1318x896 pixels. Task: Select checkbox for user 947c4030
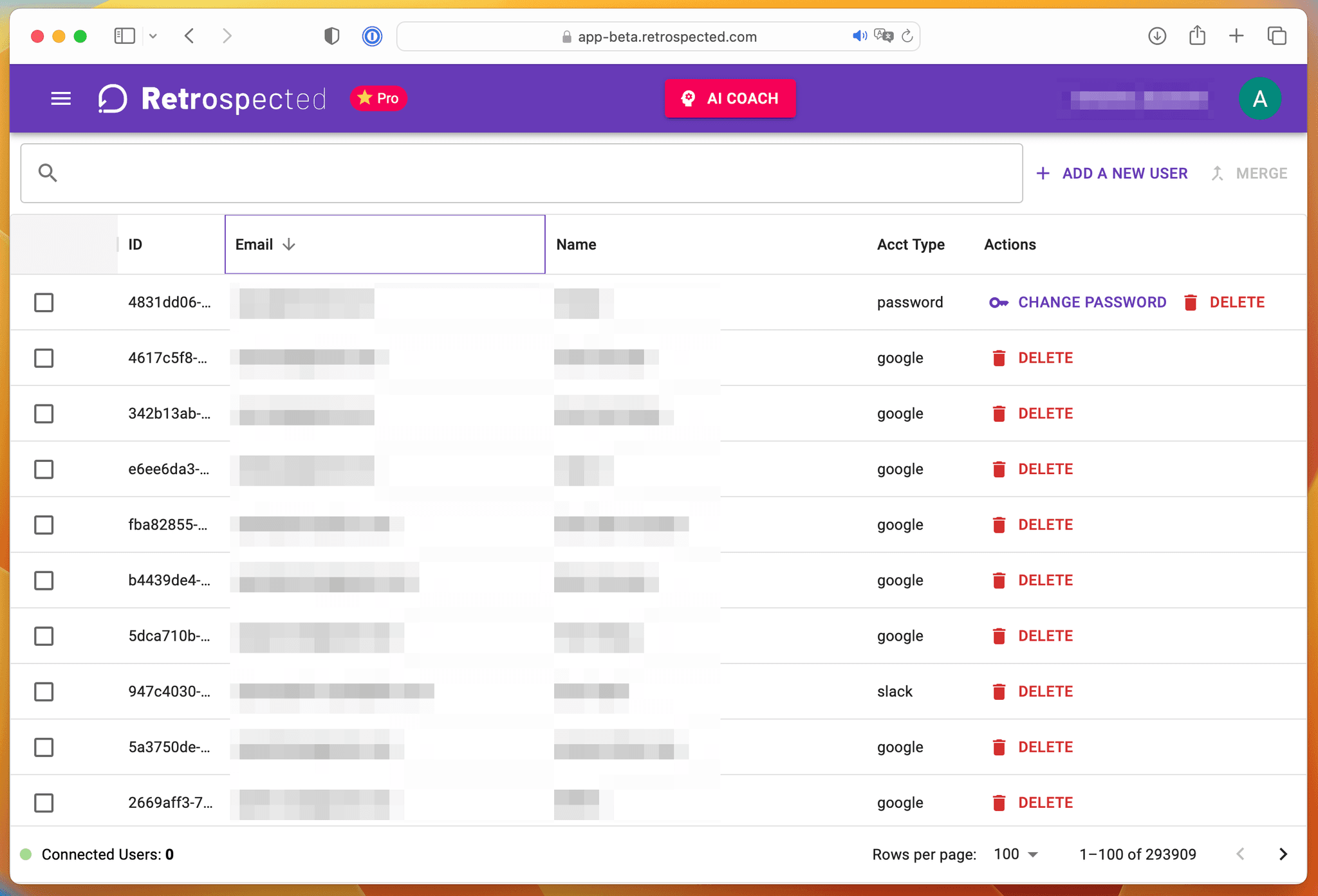[44, 691]
